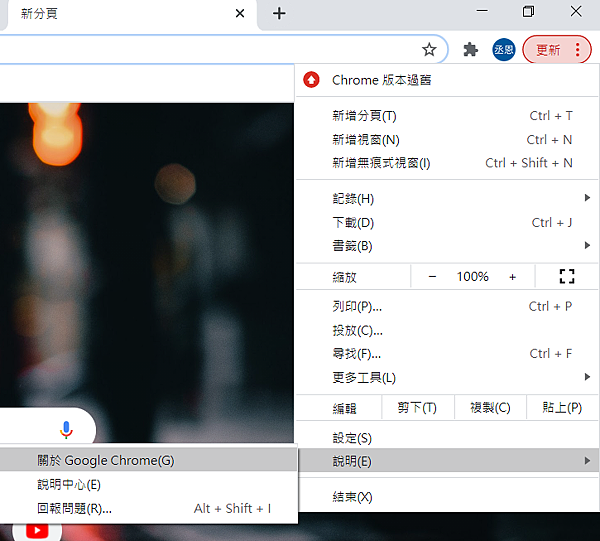This screenshot has width=600, height=541.
Task: Click the fullscreen icon in zoom row
Action: click(567, 276)
